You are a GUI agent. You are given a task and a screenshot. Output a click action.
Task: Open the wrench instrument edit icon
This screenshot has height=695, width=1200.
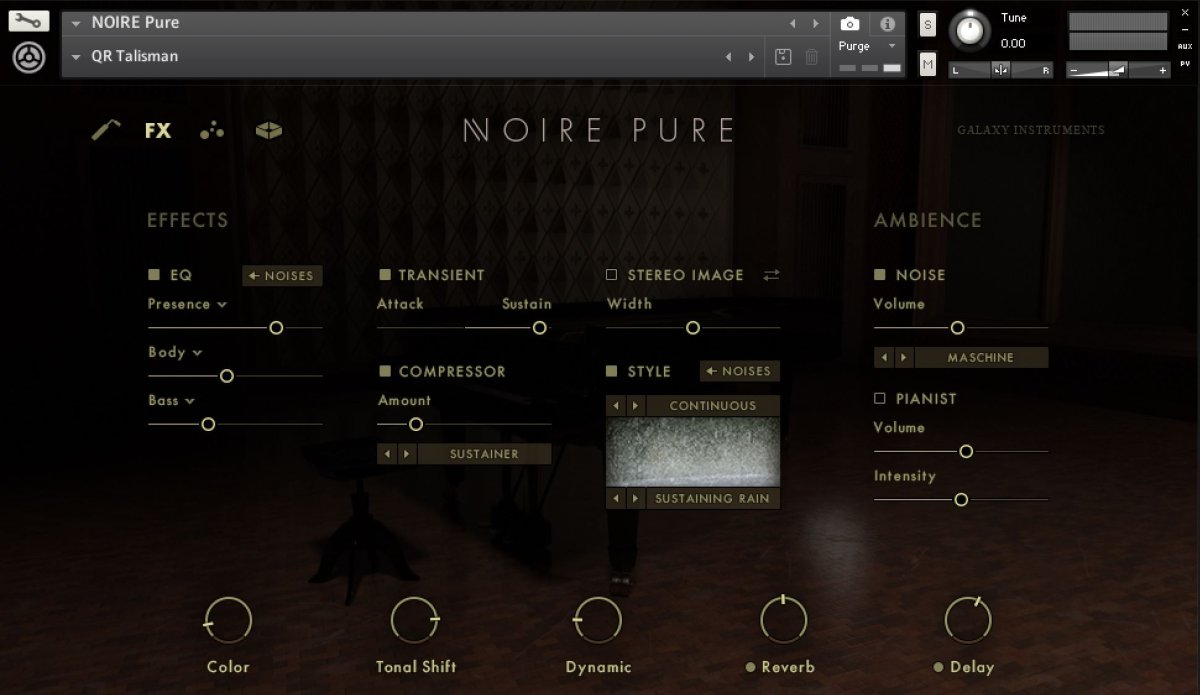[29, 21]
